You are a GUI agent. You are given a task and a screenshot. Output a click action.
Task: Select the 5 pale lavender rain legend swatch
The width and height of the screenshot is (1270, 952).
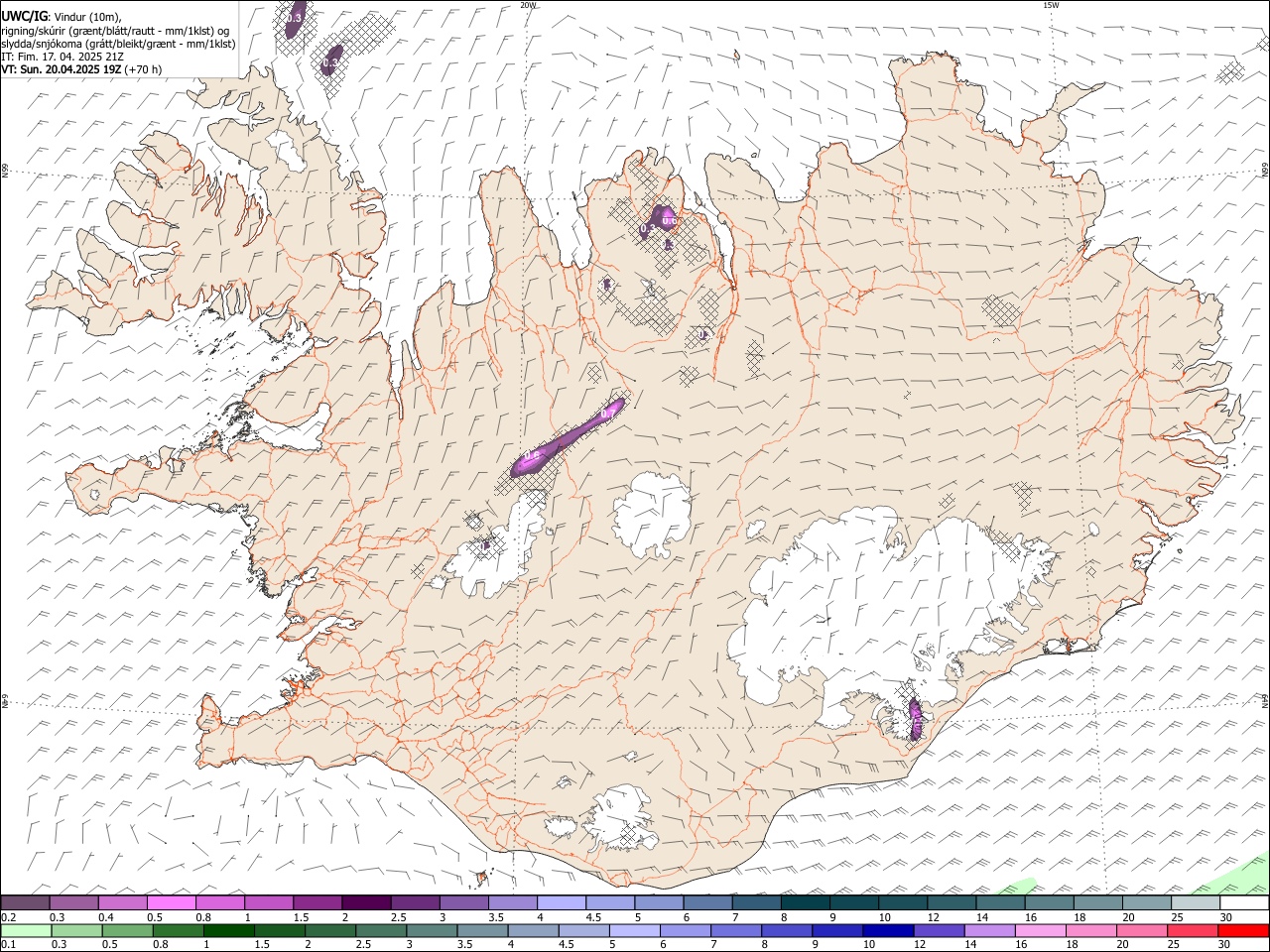[634, 930]
